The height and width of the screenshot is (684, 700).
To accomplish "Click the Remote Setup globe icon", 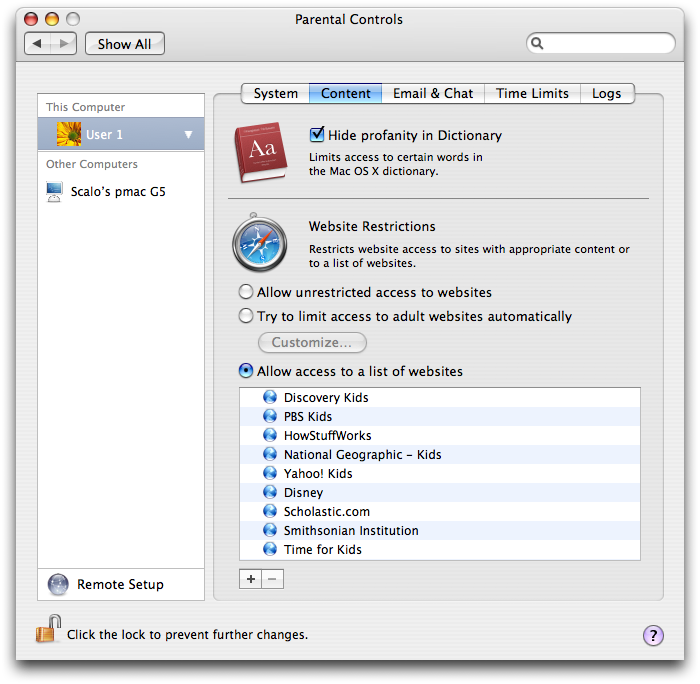I will (58, 584).
